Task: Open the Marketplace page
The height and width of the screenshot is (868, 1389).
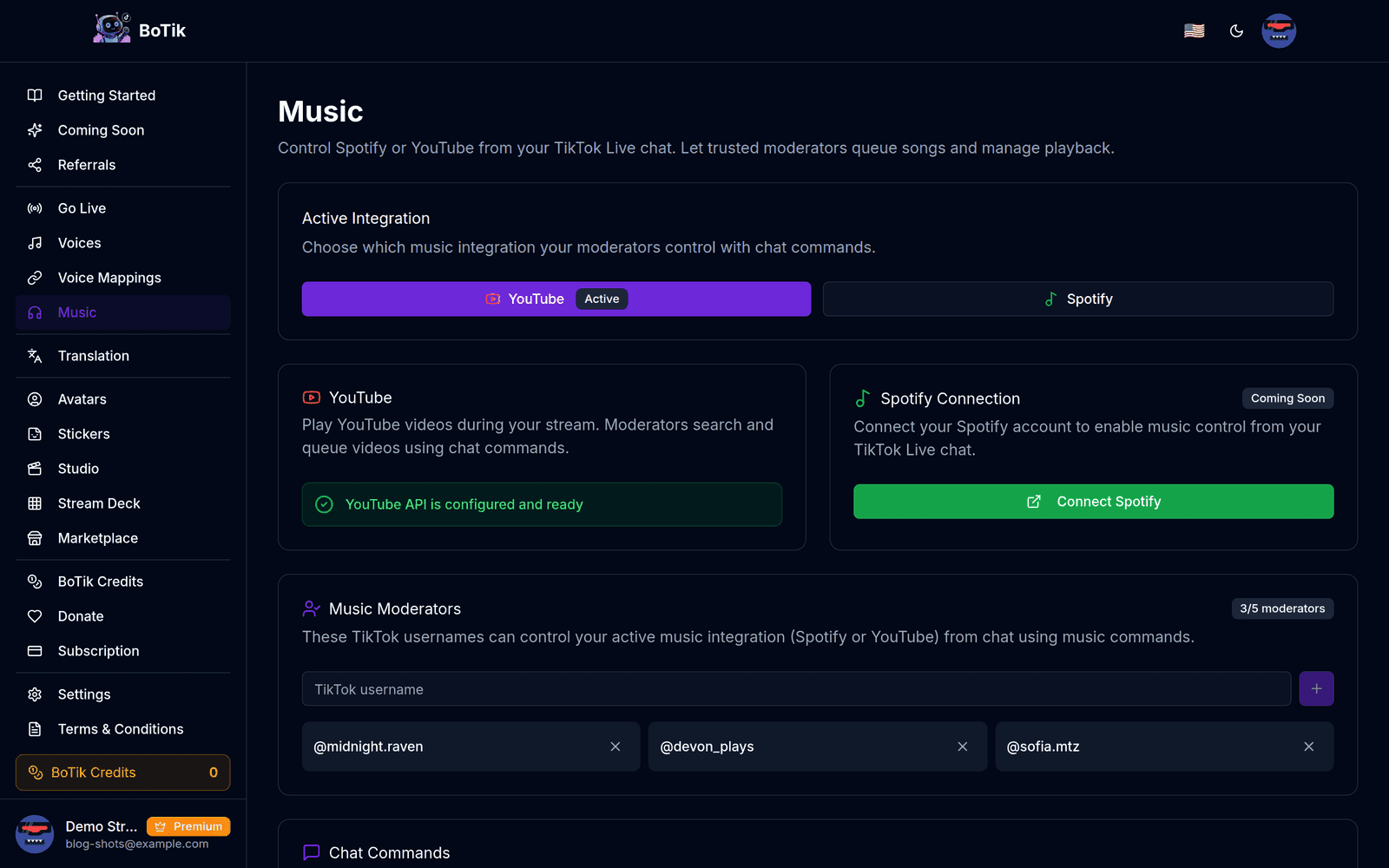Action: pos(123,538)
